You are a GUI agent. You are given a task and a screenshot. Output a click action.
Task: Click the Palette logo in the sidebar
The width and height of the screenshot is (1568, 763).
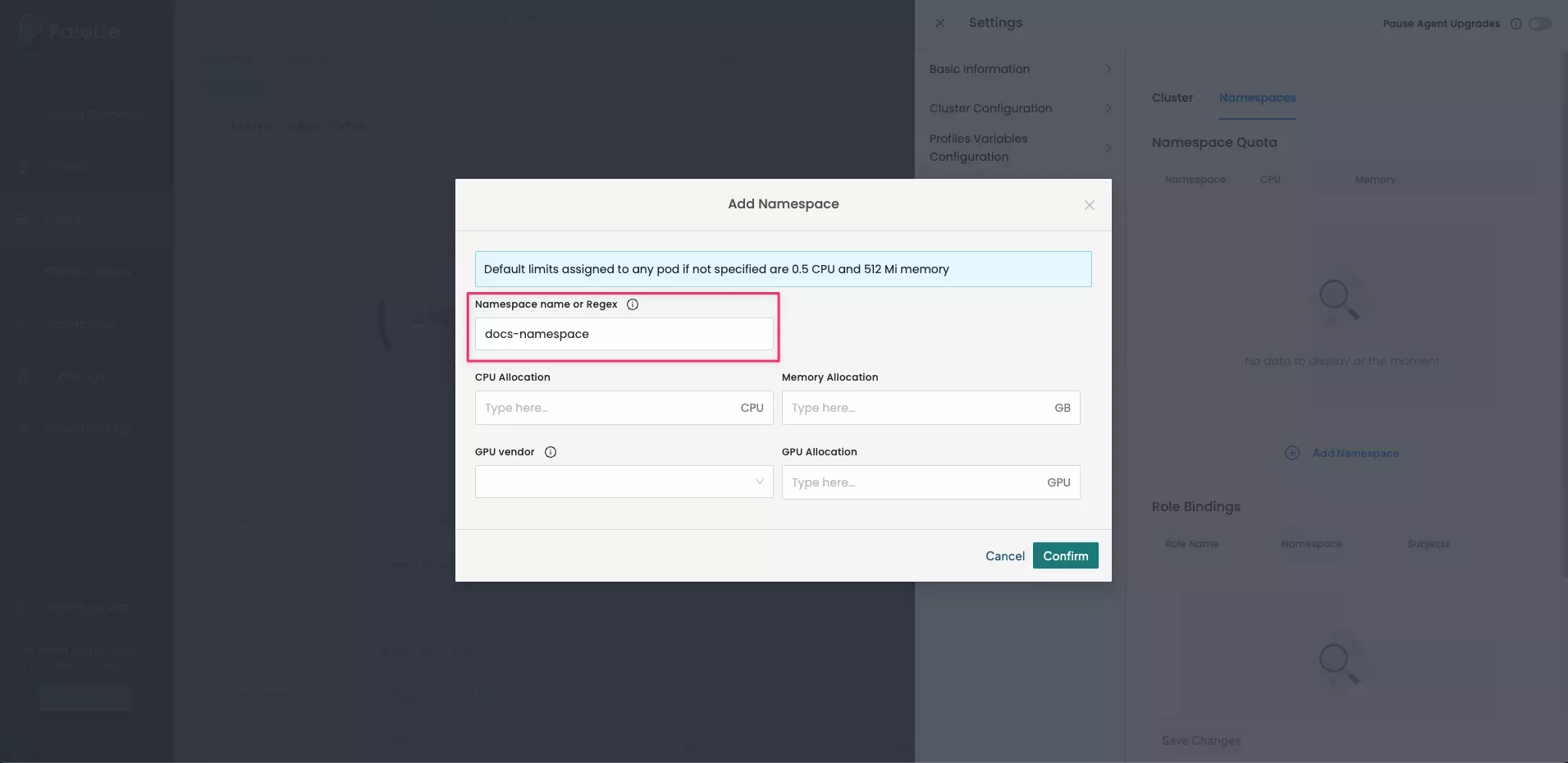(x=70, y=30)
